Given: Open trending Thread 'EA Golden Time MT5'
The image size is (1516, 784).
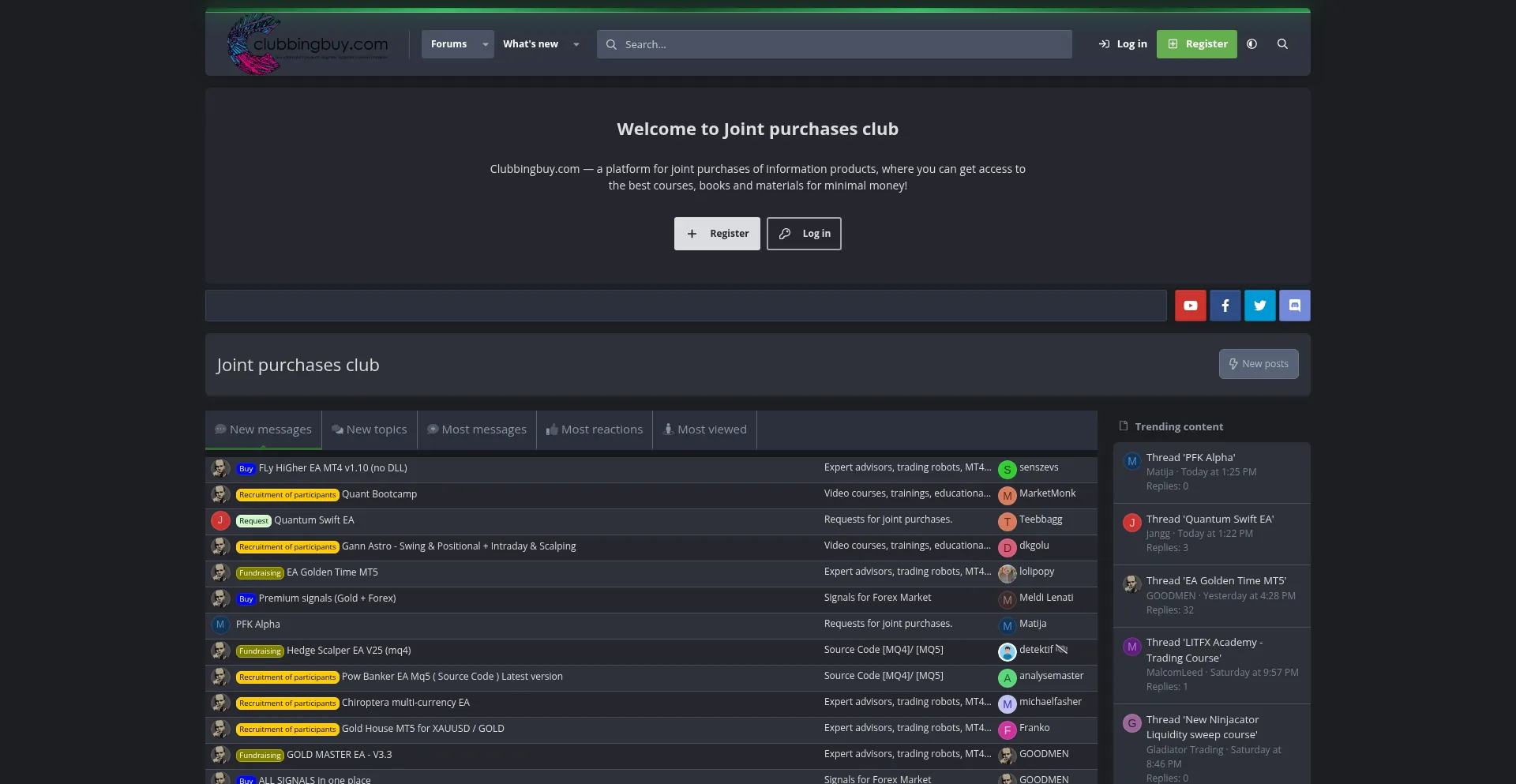Looking at the screenshot, I should pos(1216,580).
